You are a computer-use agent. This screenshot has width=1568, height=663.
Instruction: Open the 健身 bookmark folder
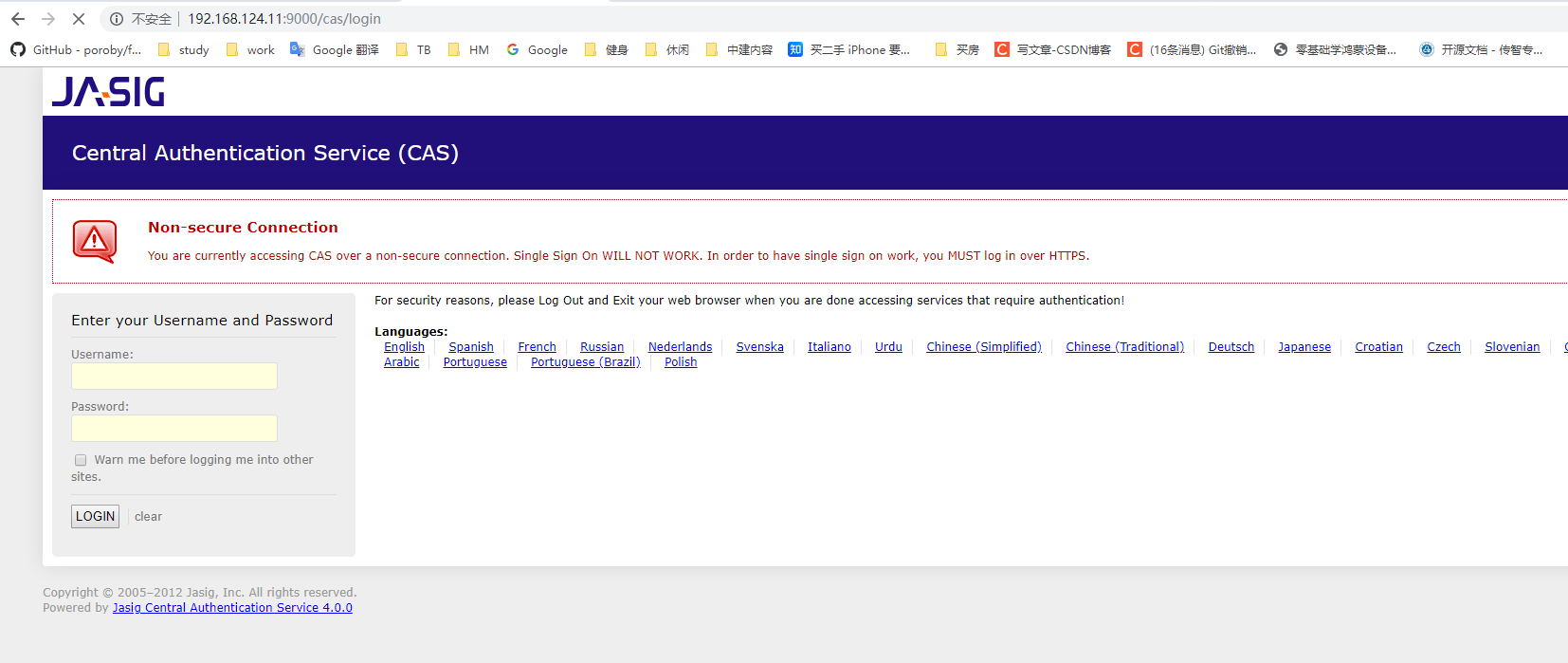[x=607, y=49]
